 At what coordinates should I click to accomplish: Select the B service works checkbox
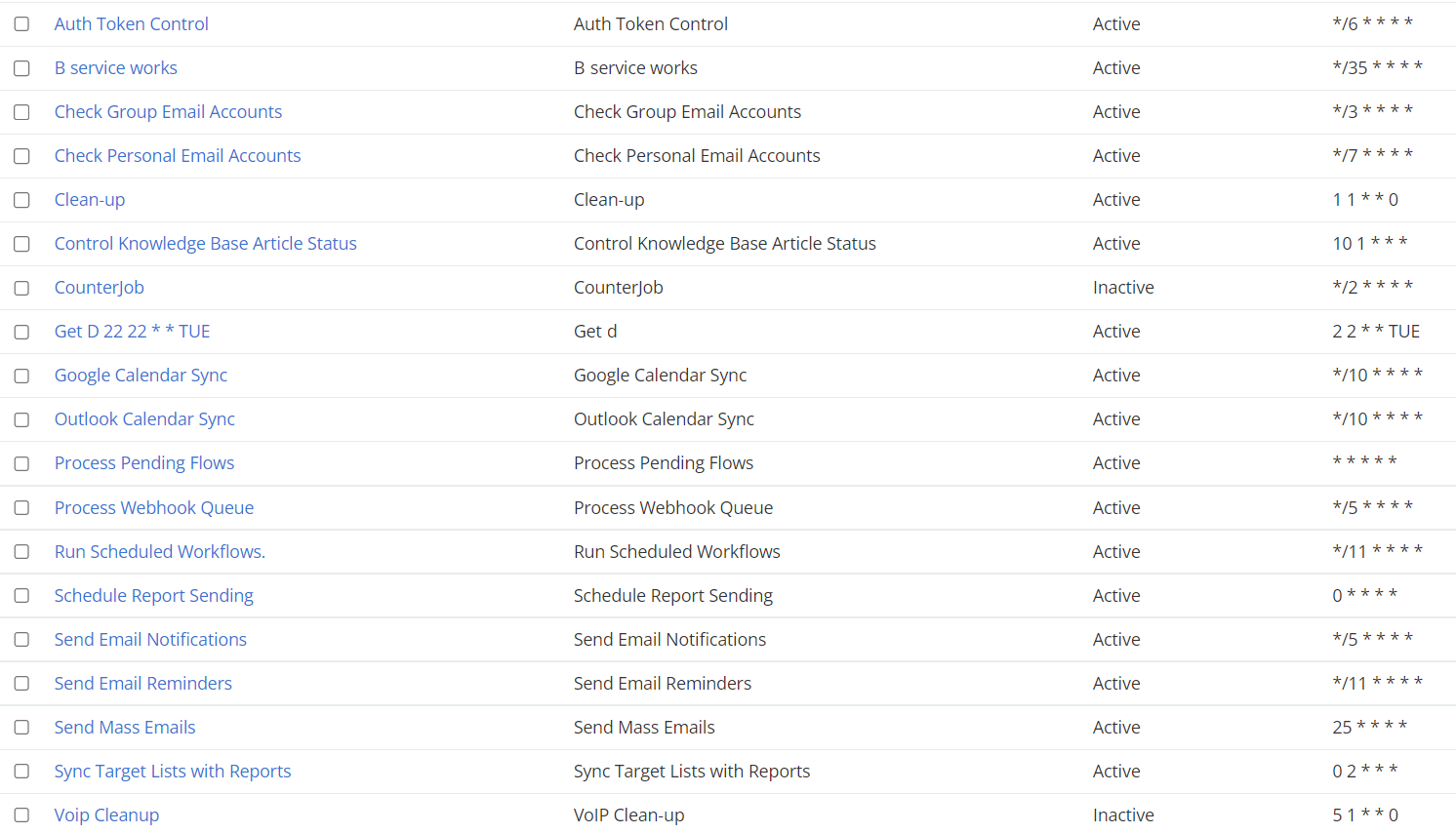(x=21, y=68)
